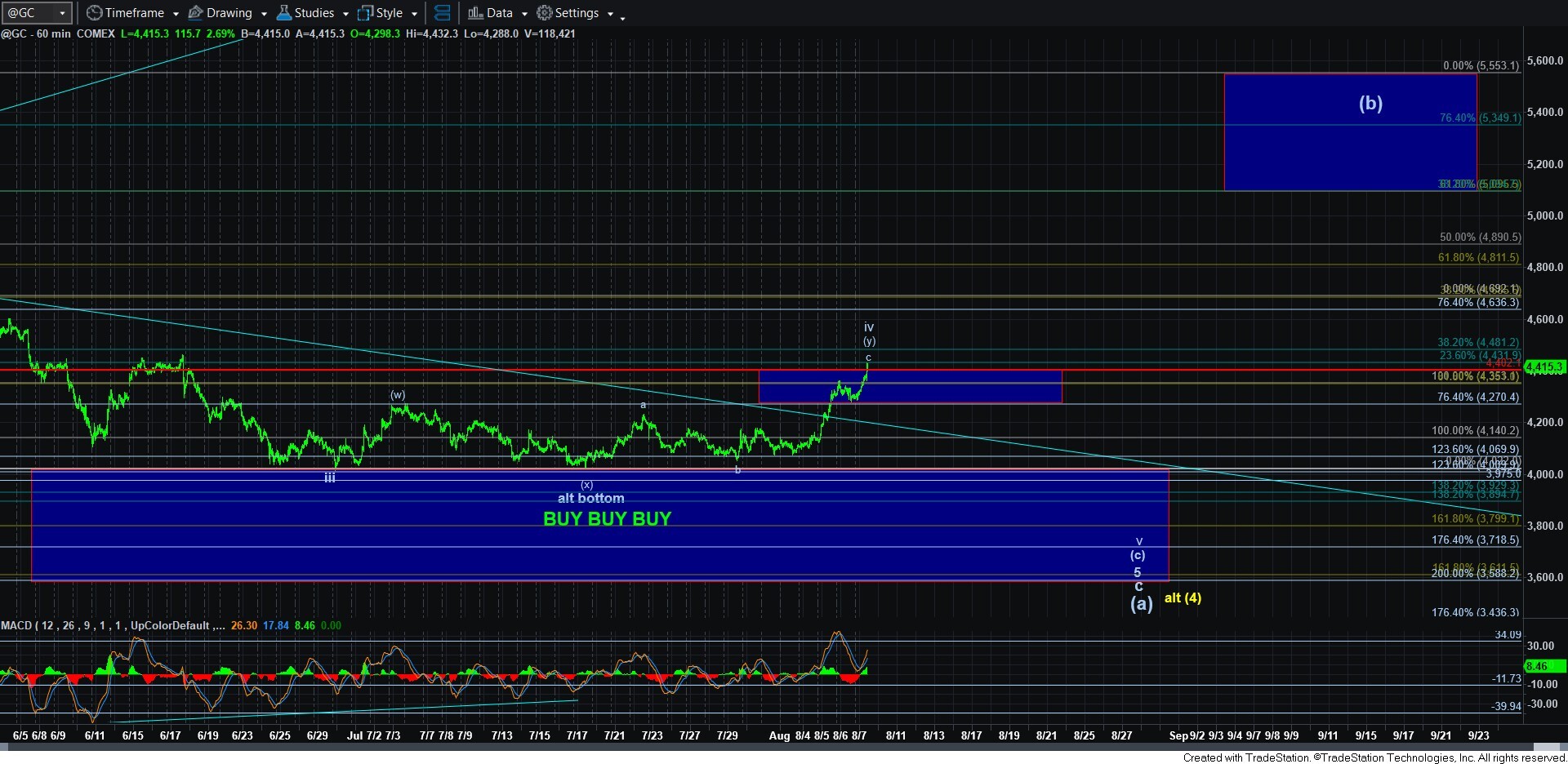Click the 4,000.0 price axis label
1568x764 pixels.
tap(1545, 474)
